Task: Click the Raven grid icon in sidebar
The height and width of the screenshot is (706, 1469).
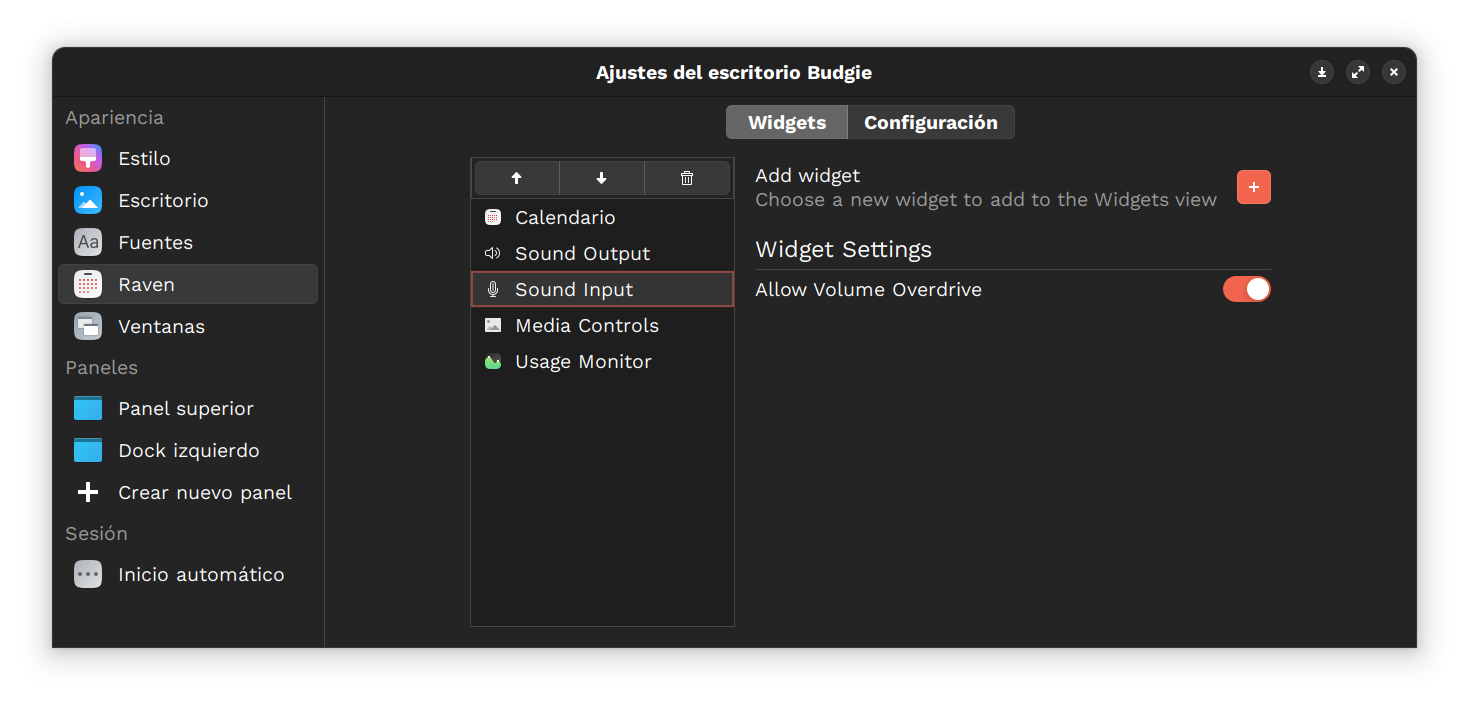Action: [87, 284]
